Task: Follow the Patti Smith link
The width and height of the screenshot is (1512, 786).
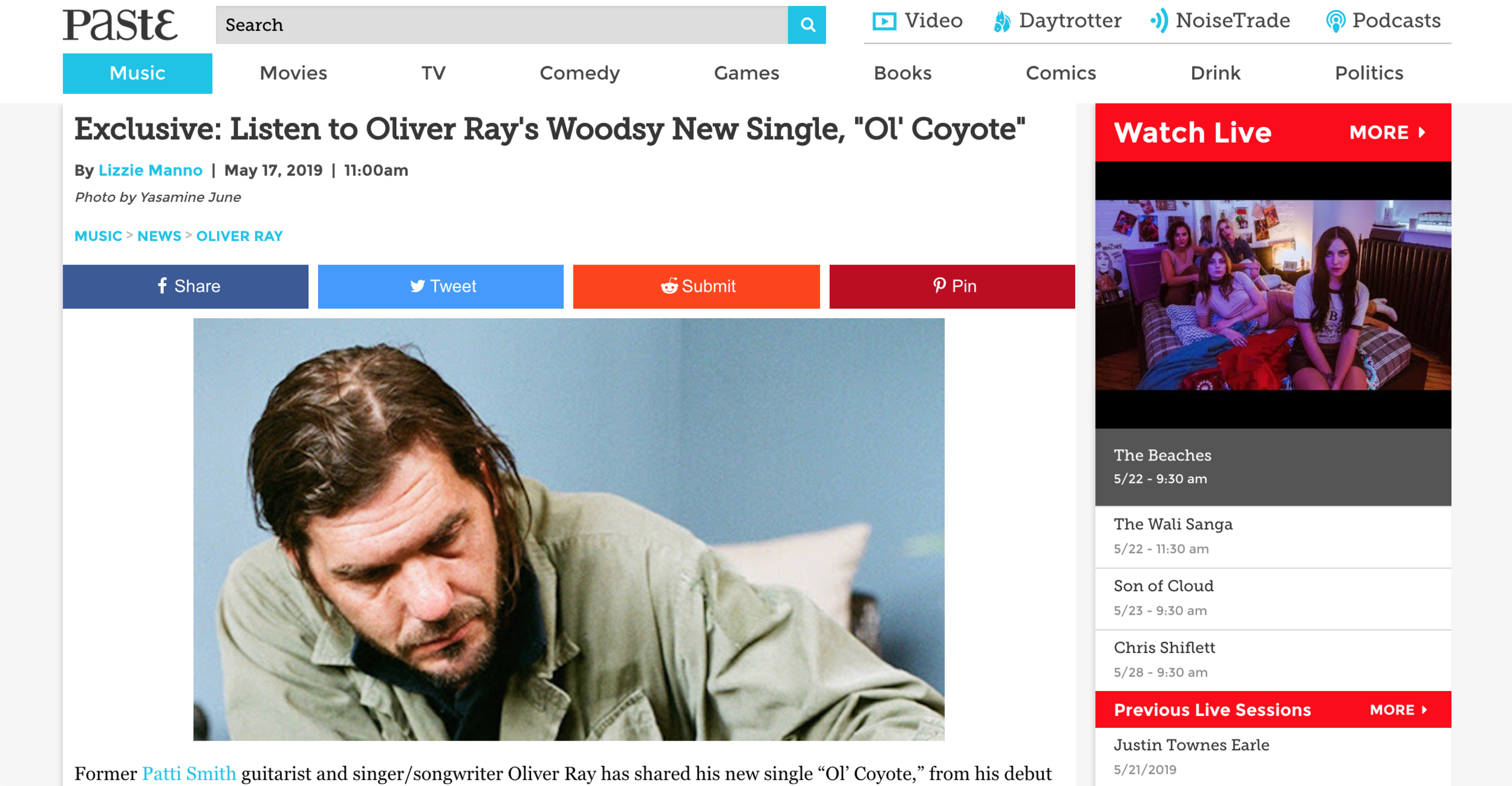Action: (189, 773)
